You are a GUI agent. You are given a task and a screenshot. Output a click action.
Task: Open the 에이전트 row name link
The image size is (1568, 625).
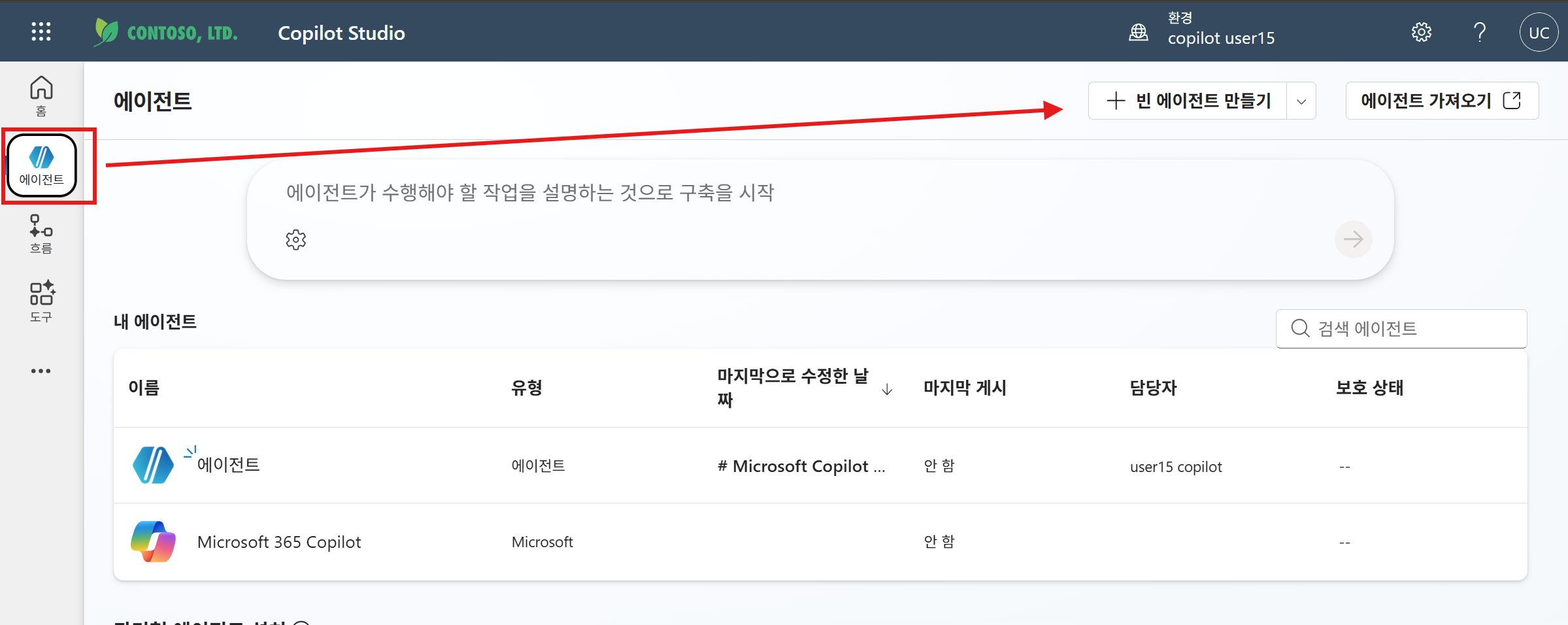coord(228,465)
